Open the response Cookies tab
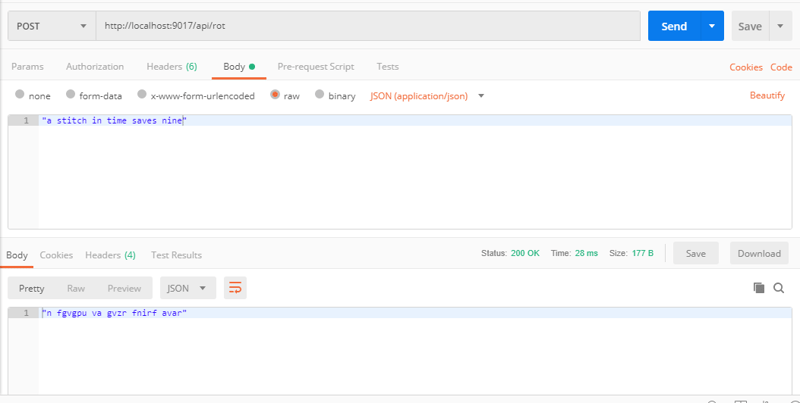Viewport: 800px width, 403px height. point(56,255)
